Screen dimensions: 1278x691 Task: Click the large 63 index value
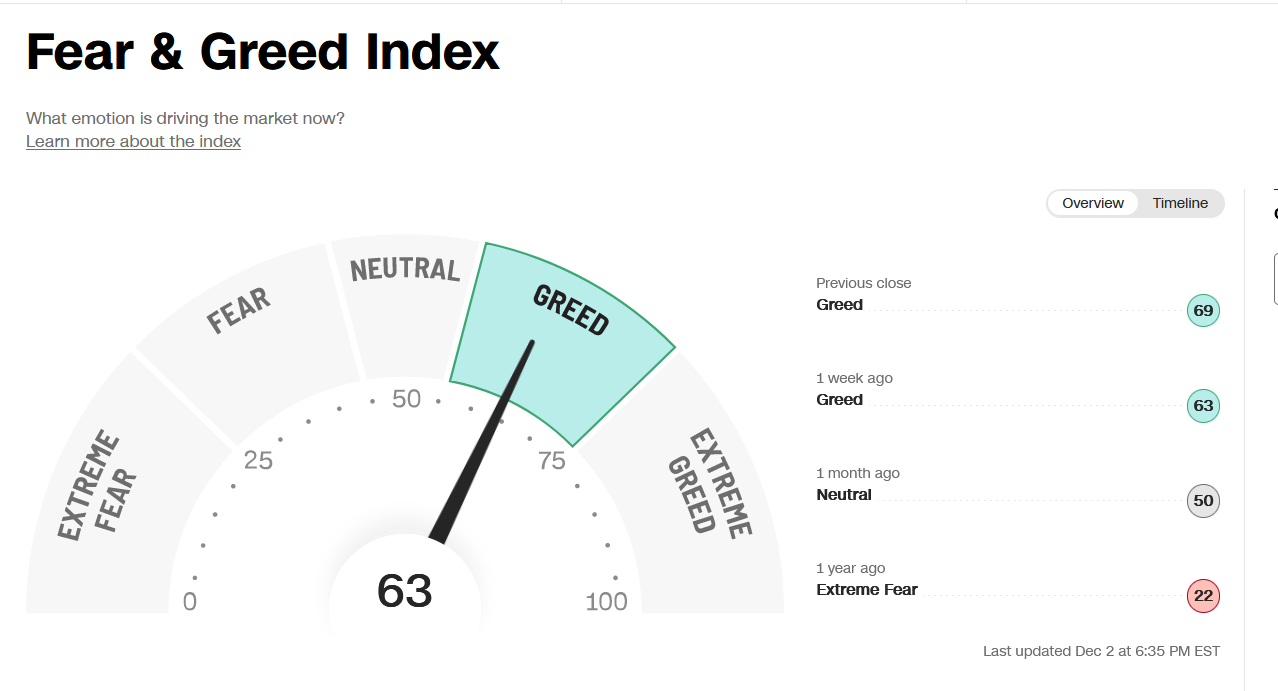405,591
